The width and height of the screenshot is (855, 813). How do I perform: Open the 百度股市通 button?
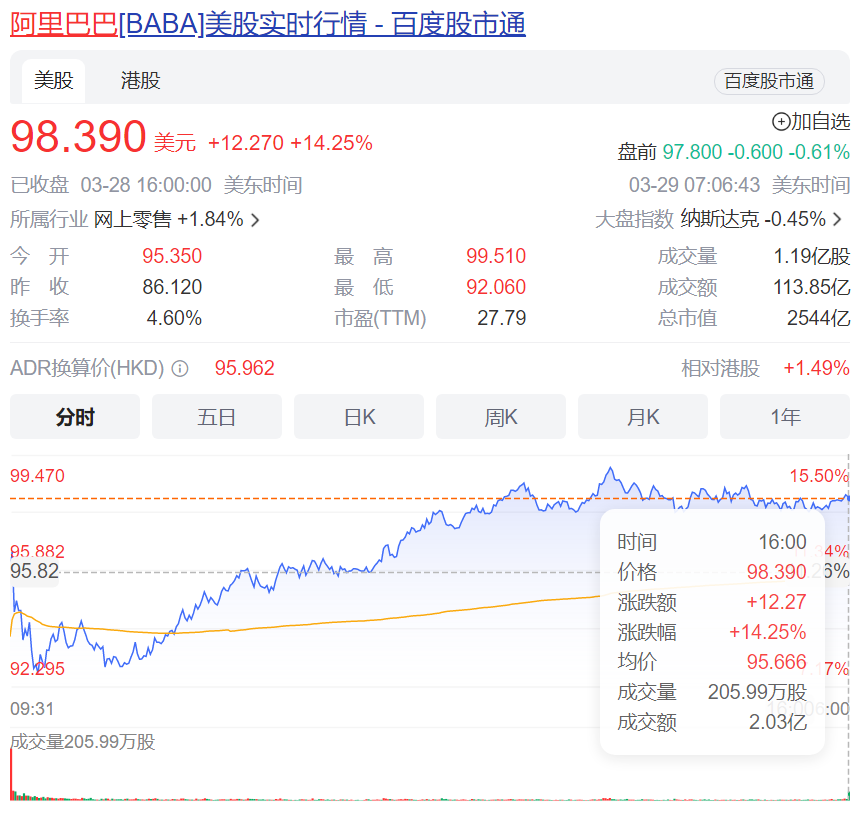tap(769, 81)
